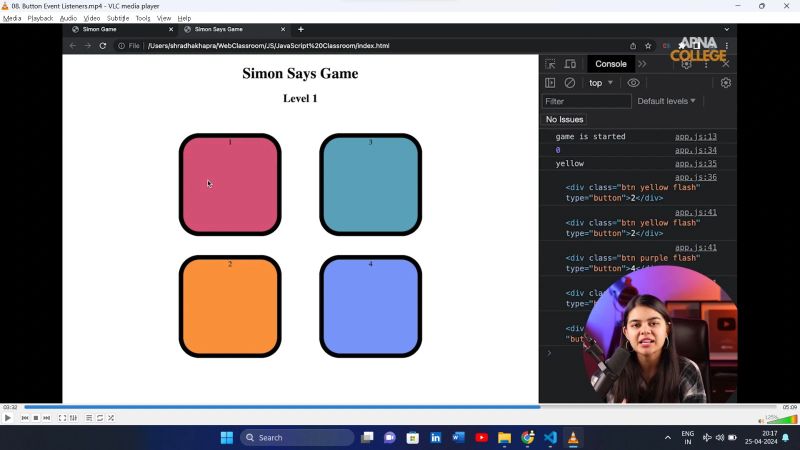
Task: Clear the console with the clear icon
Action: click(x=570, y=83)
